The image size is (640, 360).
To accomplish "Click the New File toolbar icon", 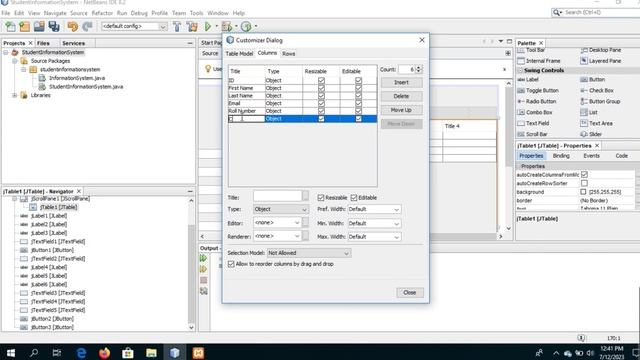I will pyautogui.click(x=10, y=27).
